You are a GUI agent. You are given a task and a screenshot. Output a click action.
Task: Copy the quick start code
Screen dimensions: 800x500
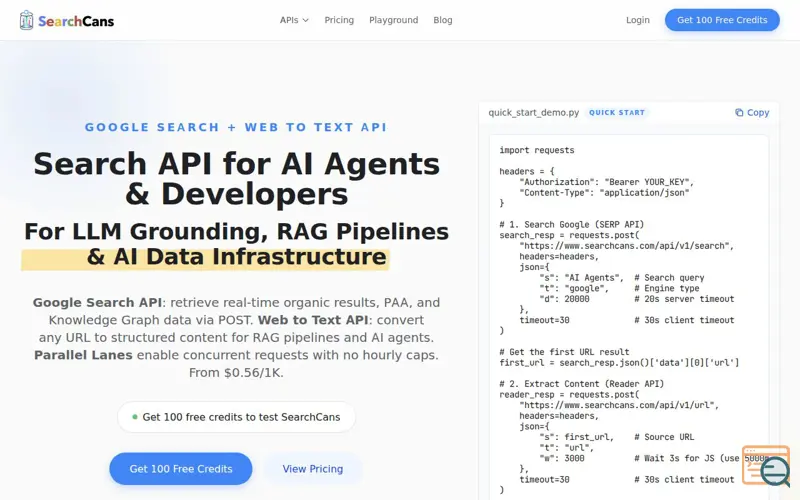click(752, 112)
